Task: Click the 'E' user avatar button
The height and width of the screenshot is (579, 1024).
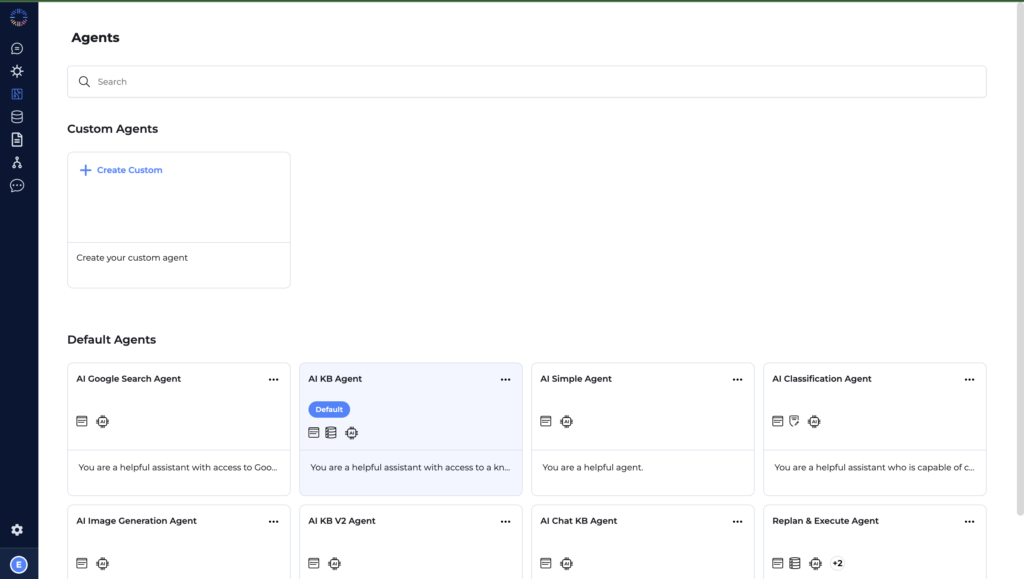Action: point(16,562)
